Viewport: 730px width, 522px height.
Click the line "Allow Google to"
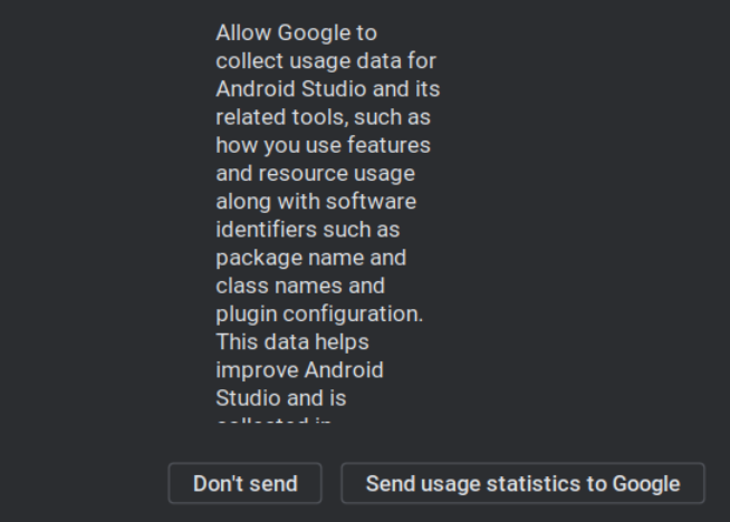[x=296, y=33]
